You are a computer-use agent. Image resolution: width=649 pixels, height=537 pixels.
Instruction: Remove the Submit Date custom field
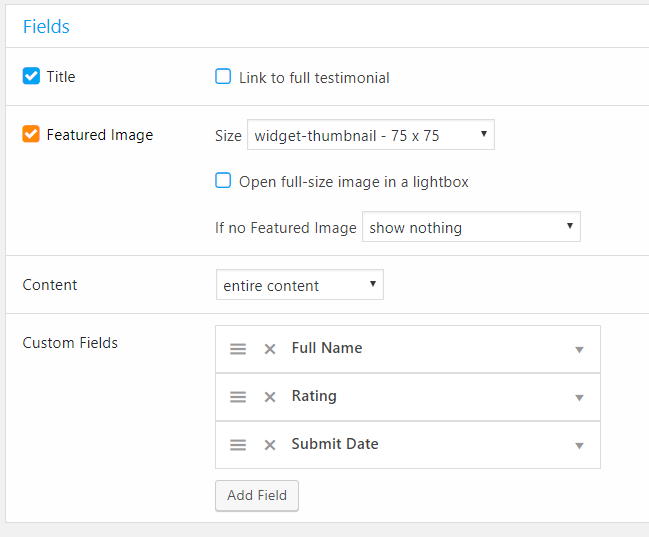tap(270, 445)
